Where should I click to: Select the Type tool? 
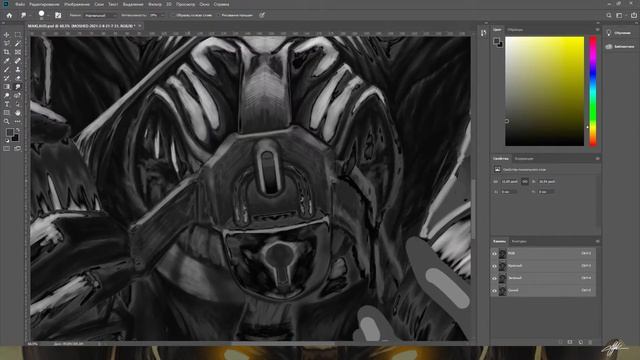click(x=7, y=104)
